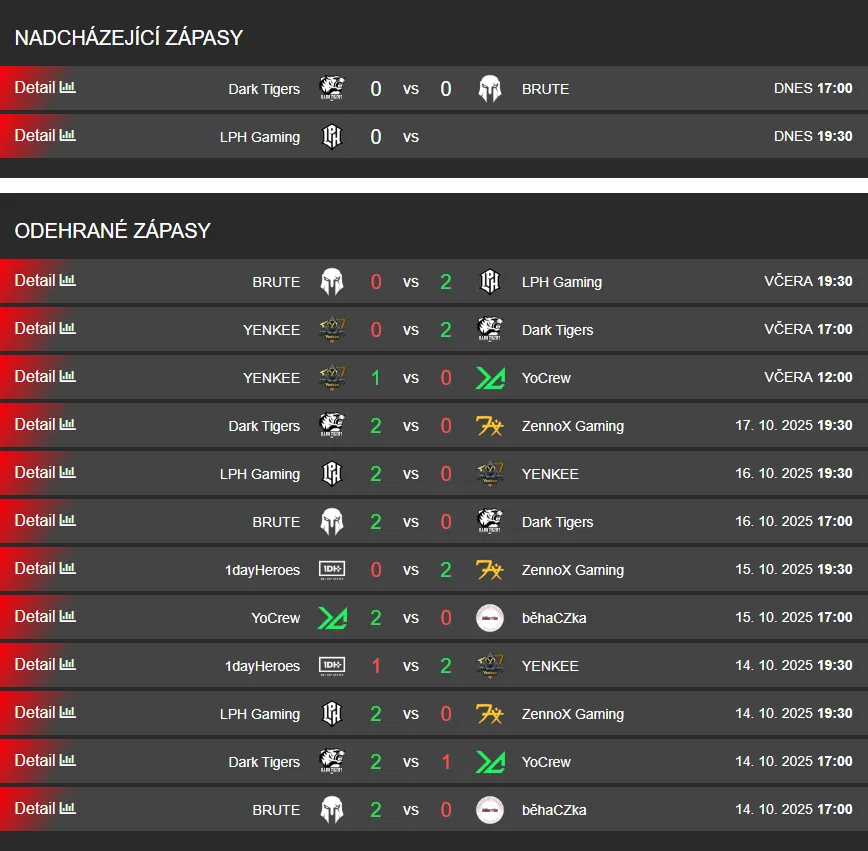Click běhaCZka logo in YoCrew vs běhaCZka match
This screenshot has height=851, width=868.
tap(489, 618)
